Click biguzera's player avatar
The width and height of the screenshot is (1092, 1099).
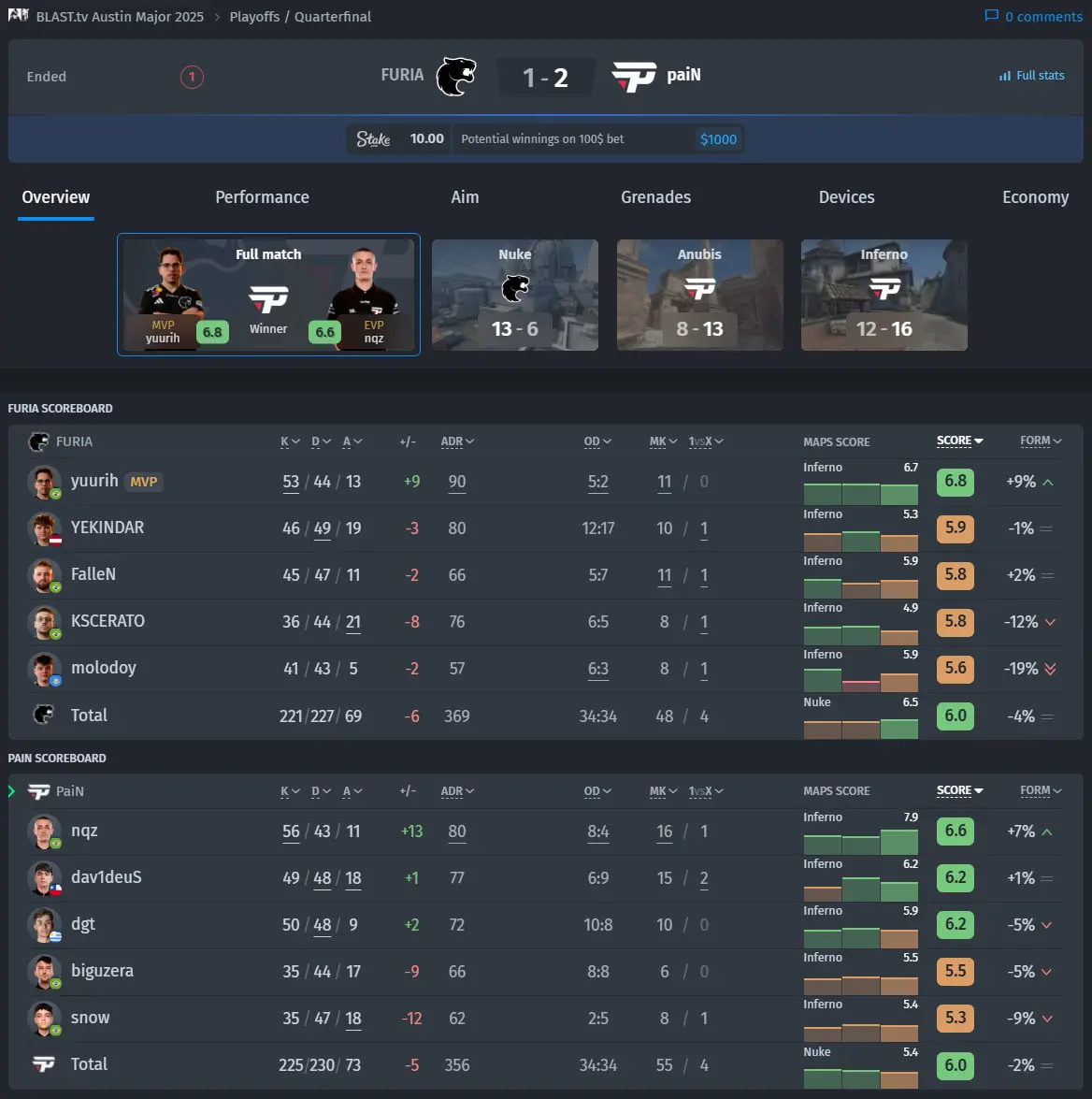pyautogui.click(x=43, y=972)
